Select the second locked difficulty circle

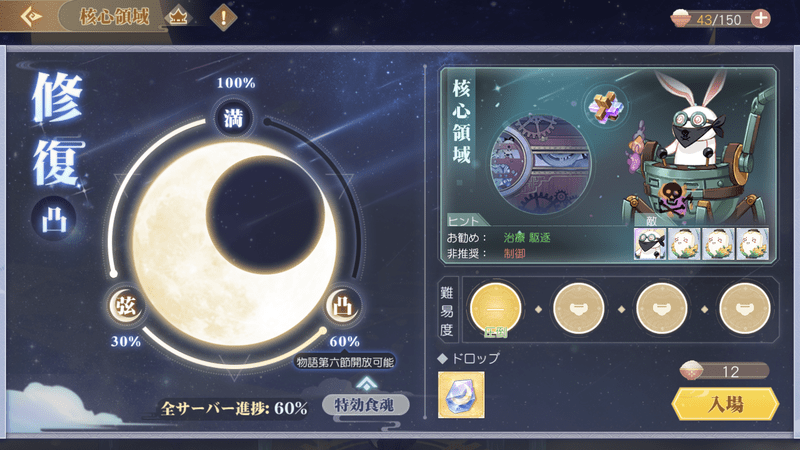[579, 309]
